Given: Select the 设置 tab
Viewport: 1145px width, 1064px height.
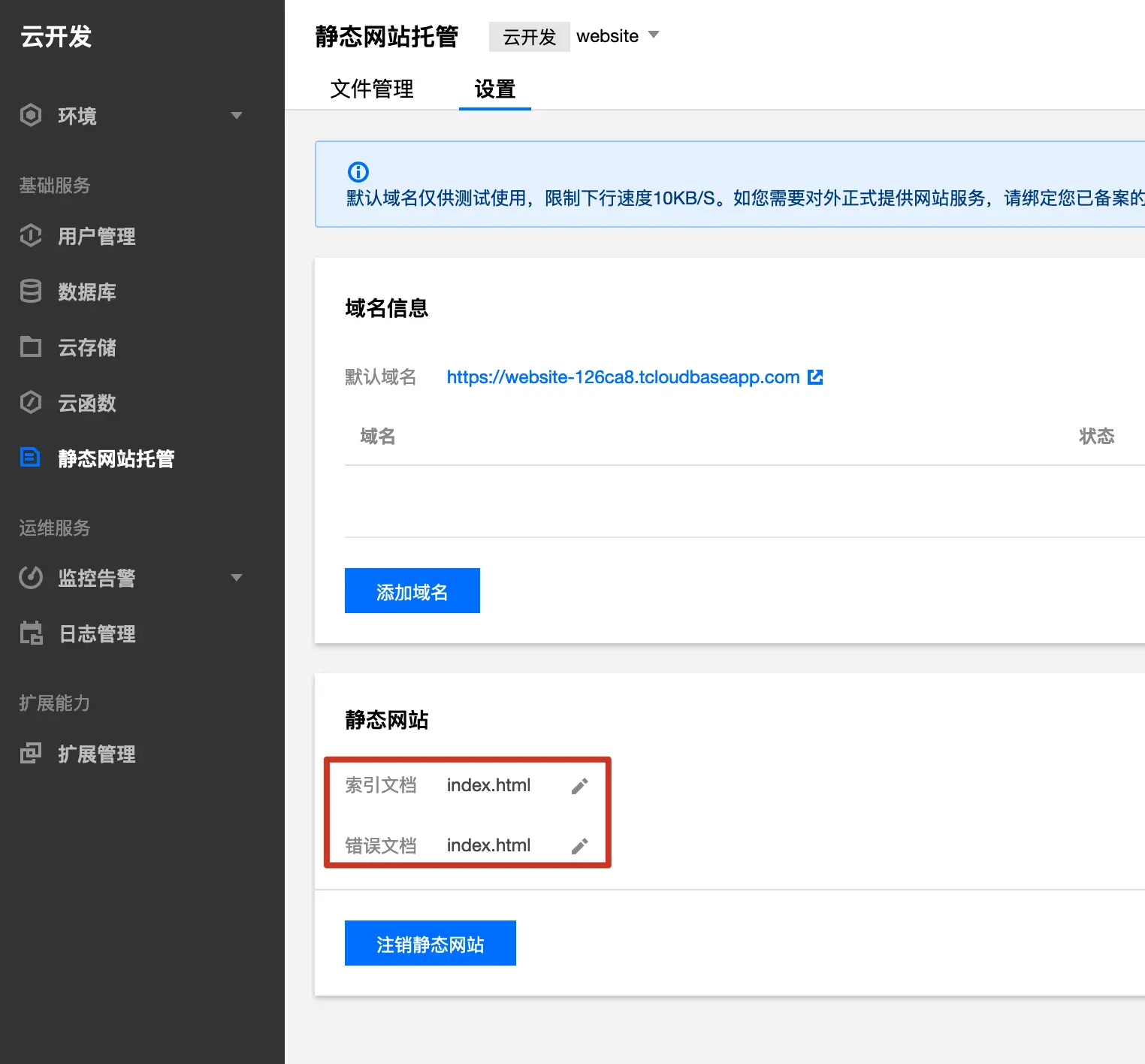Looking at the screenshot, I should point(495,89).
